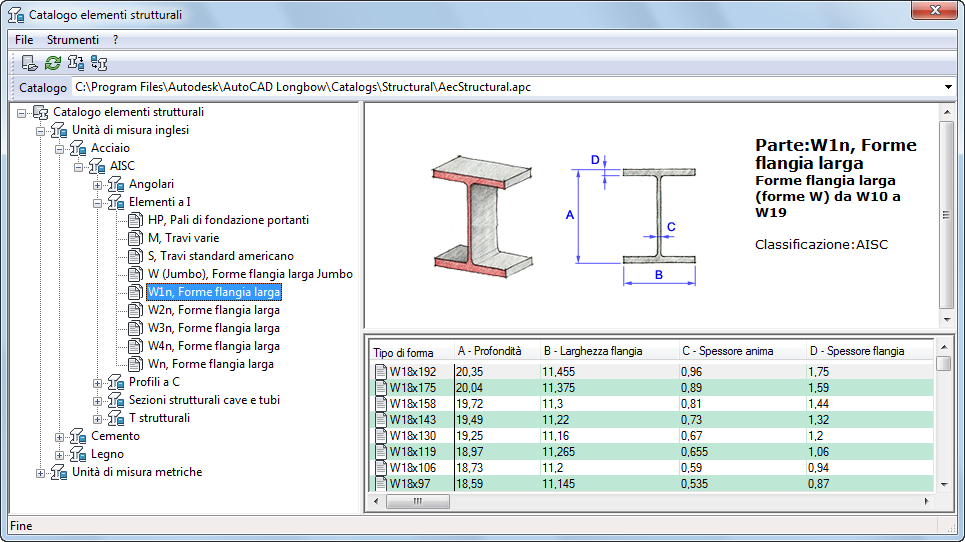The image size is (965, 542).
Task: Open the Catalogo path dropdown arrow
Action: pyautogui.click(x=948, y=87)
